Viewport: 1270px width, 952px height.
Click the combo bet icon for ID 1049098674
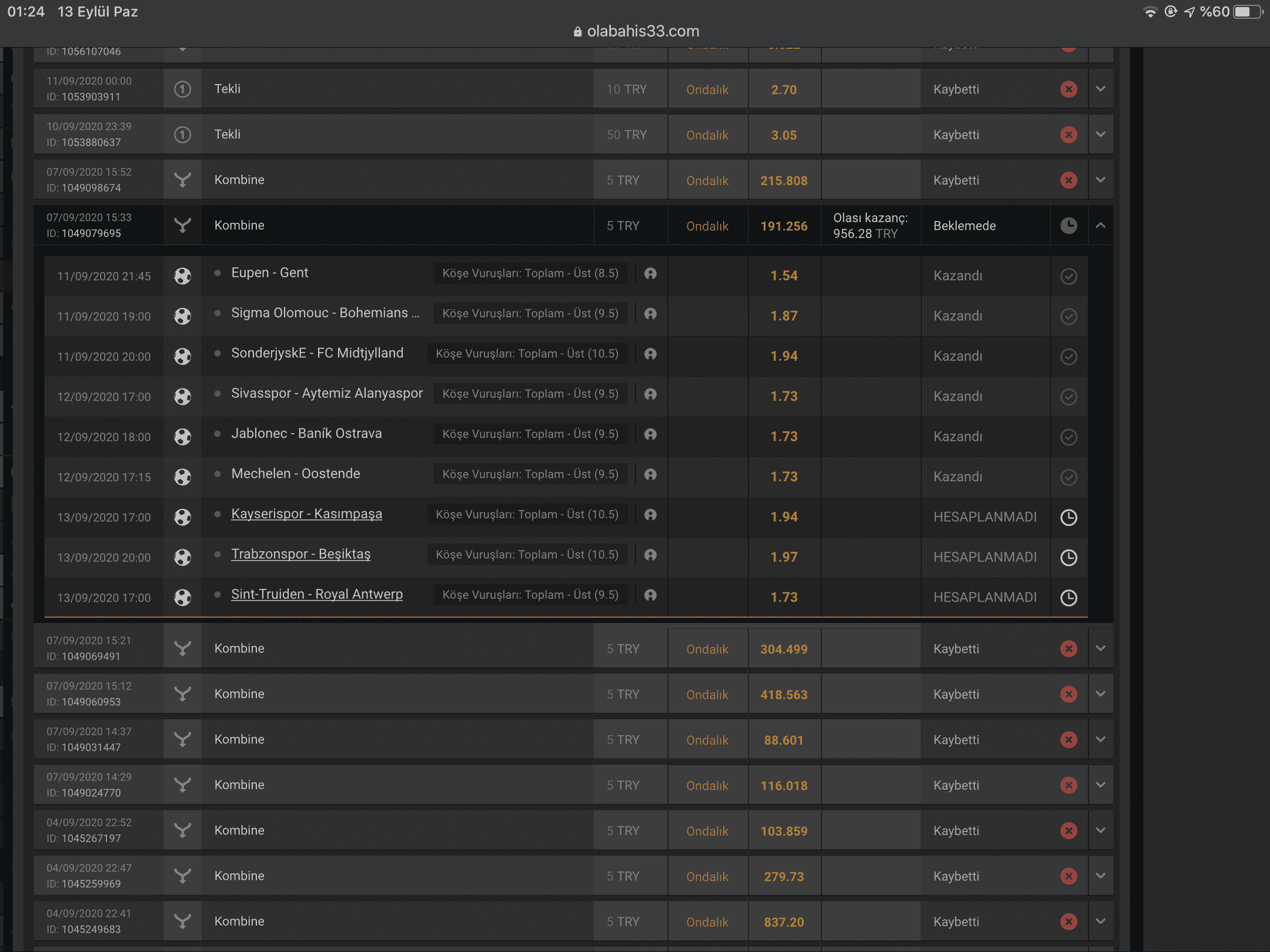click(183, 180)
